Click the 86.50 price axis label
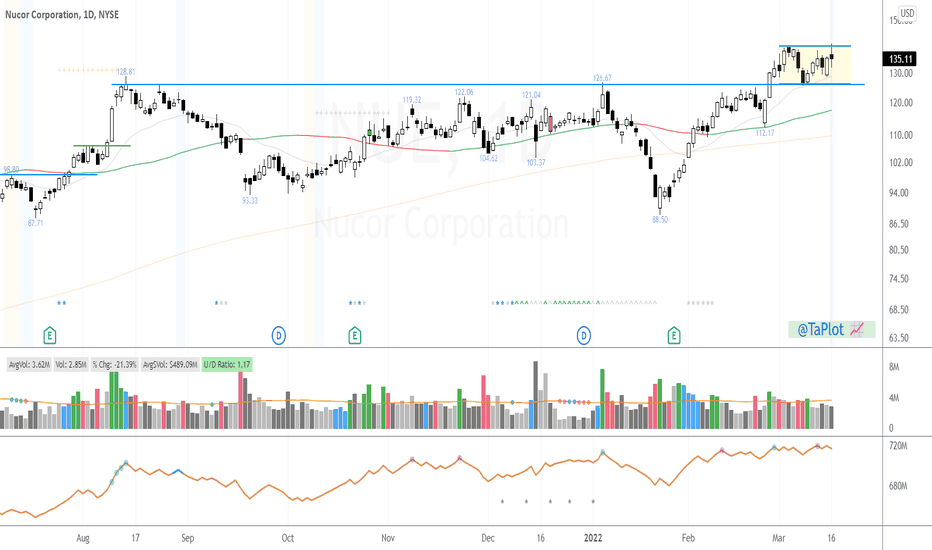 pos(899,224)
